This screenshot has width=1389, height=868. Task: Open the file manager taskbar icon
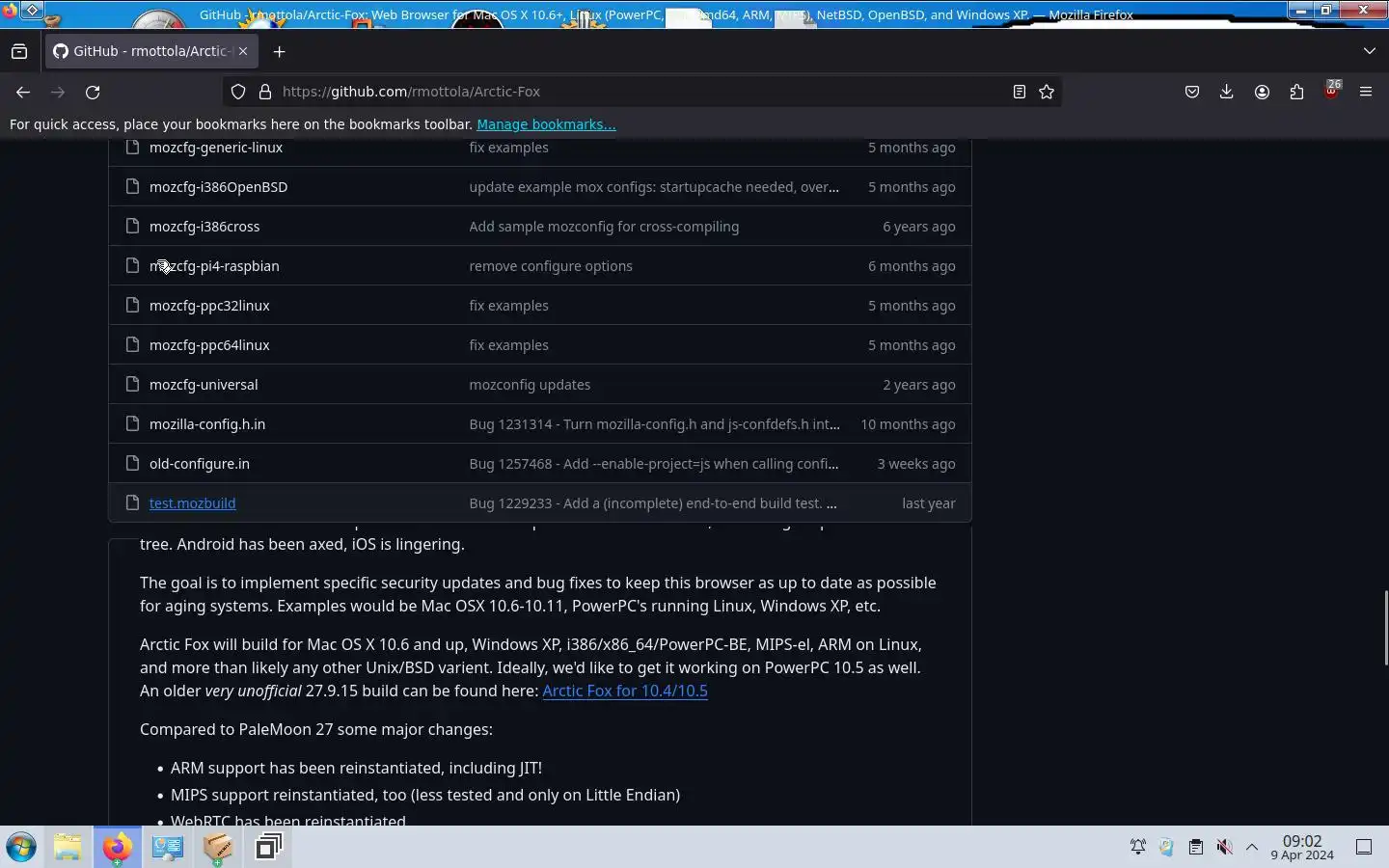68,848
